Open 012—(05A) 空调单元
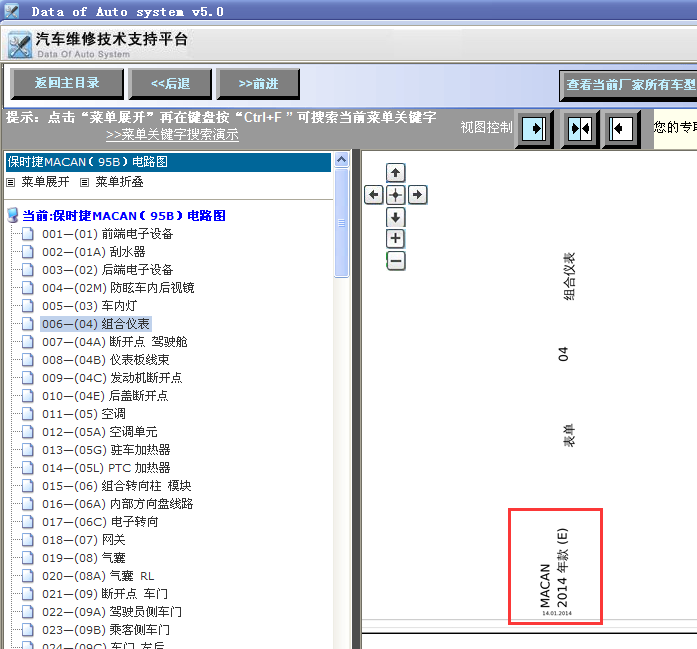 [100, 432]
